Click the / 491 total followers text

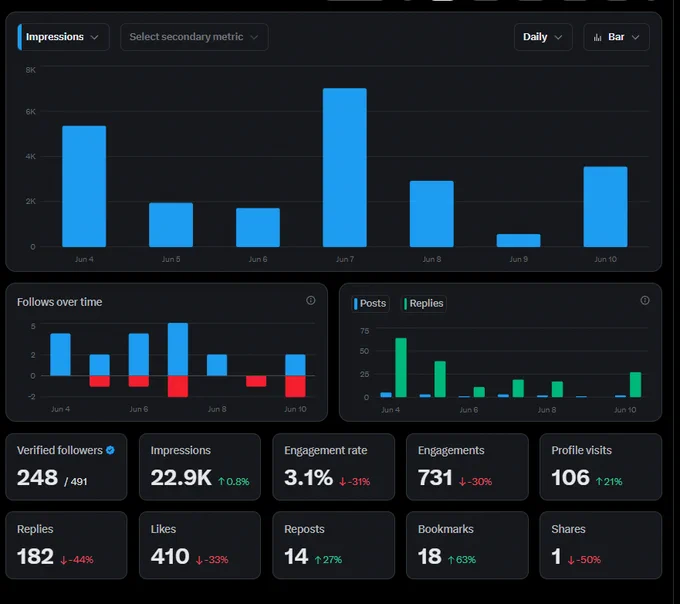coord(76,482)
